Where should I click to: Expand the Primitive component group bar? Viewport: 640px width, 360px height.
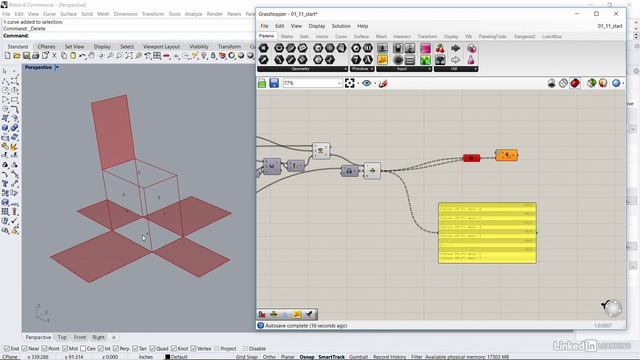[362, 69]
